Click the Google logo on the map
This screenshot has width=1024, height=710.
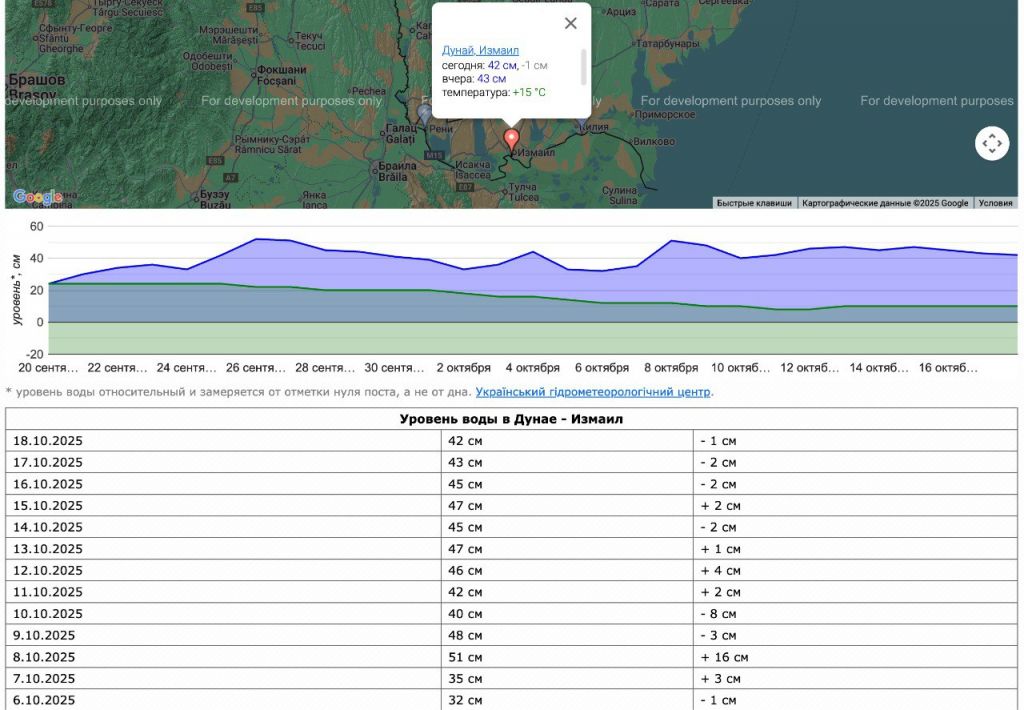[38, 197]
